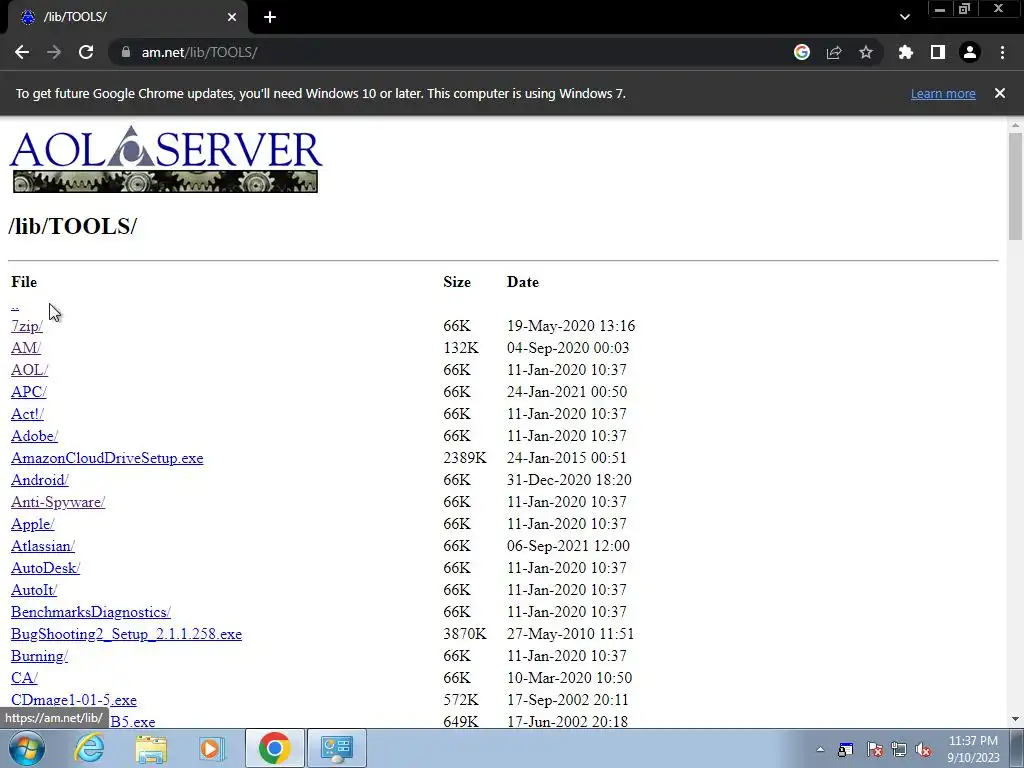Open the Windows Start menu
The height and width of the screenshot is (768, 1024).
[x=27, y=748]
